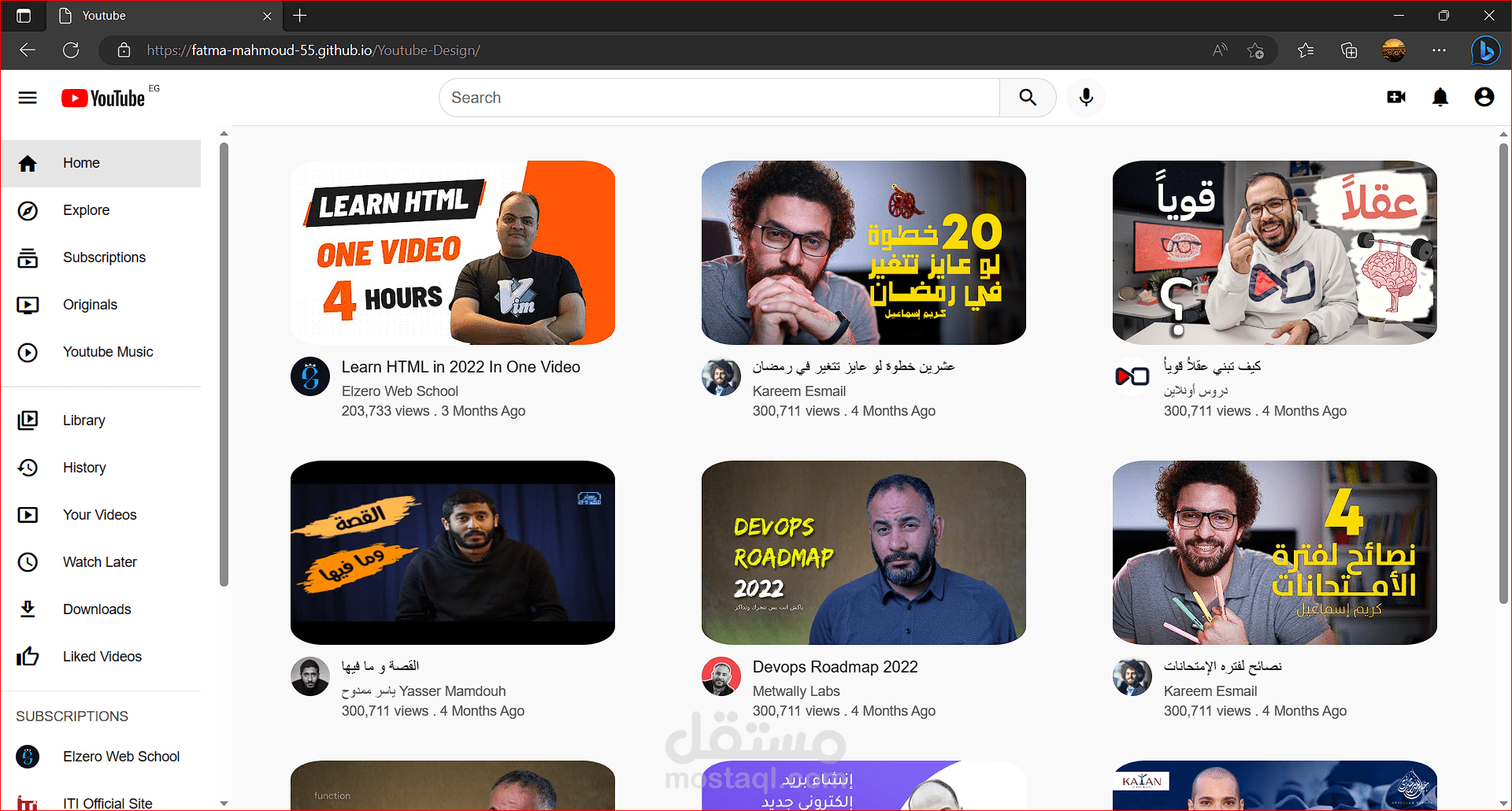Open browser settings ellipsis menu
Image resolution: width=1512 pixels, height=811 pixels.
[x=1439, y=50]
